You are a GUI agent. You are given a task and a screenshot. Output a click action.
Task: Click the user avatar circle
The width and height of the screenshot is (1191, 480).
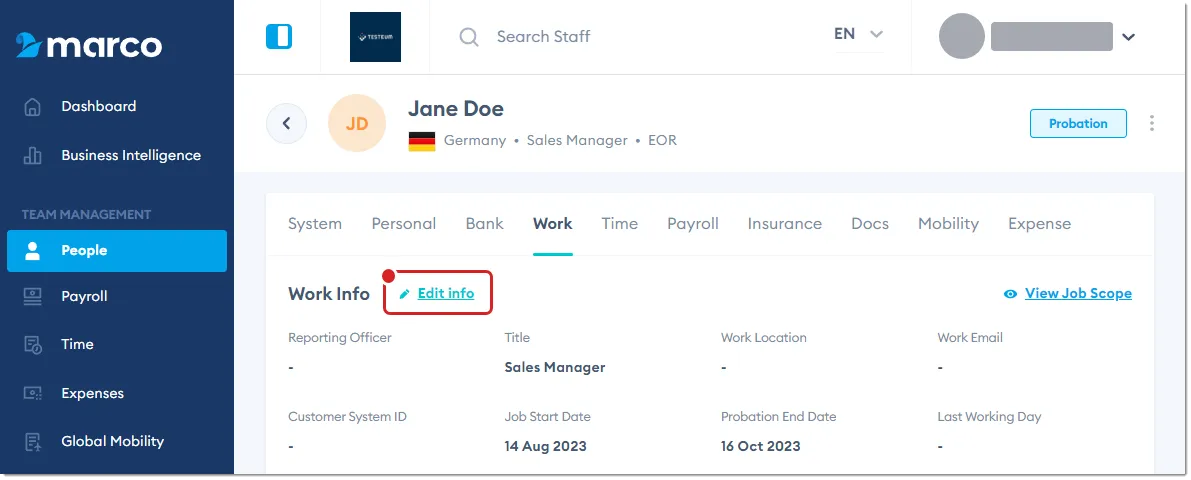[962, 36]
